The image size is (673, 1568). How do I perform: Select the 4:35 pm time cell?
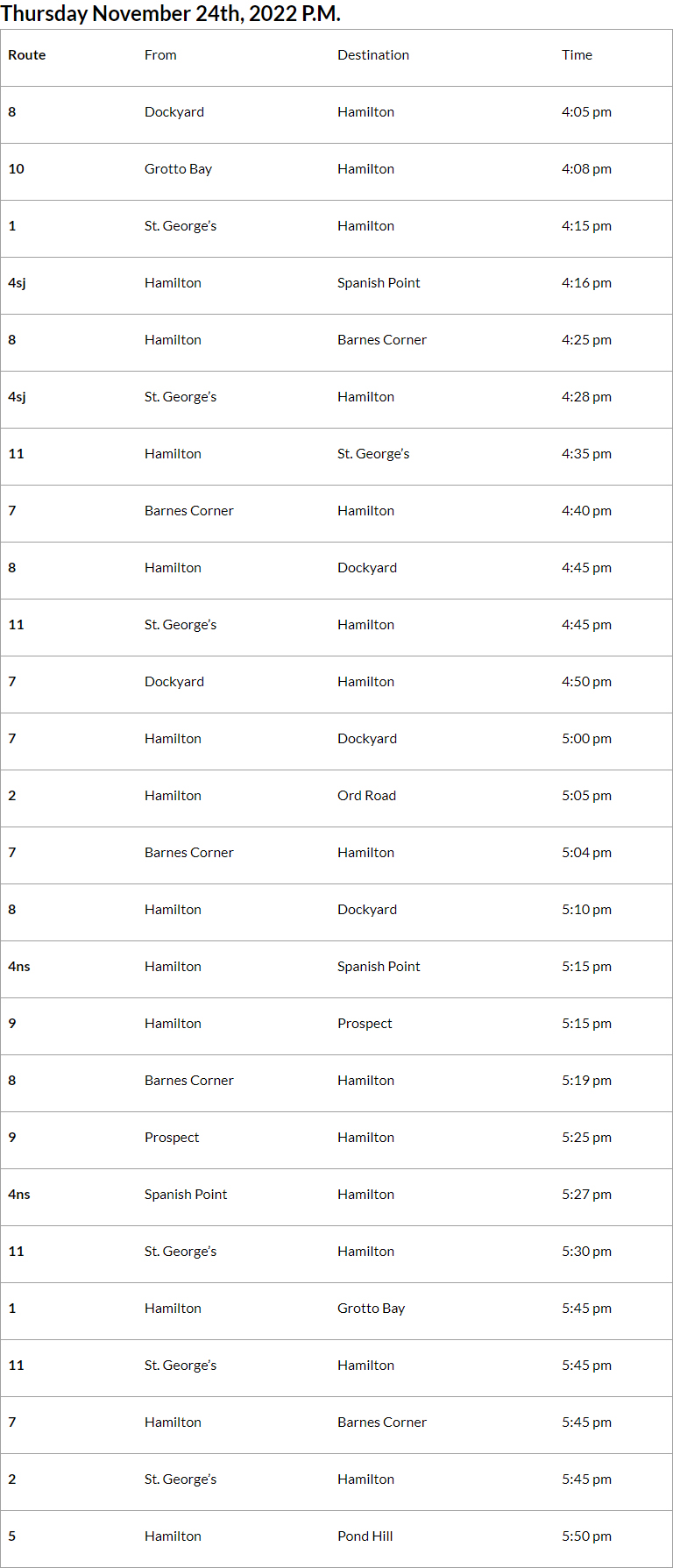pos(586,454)
